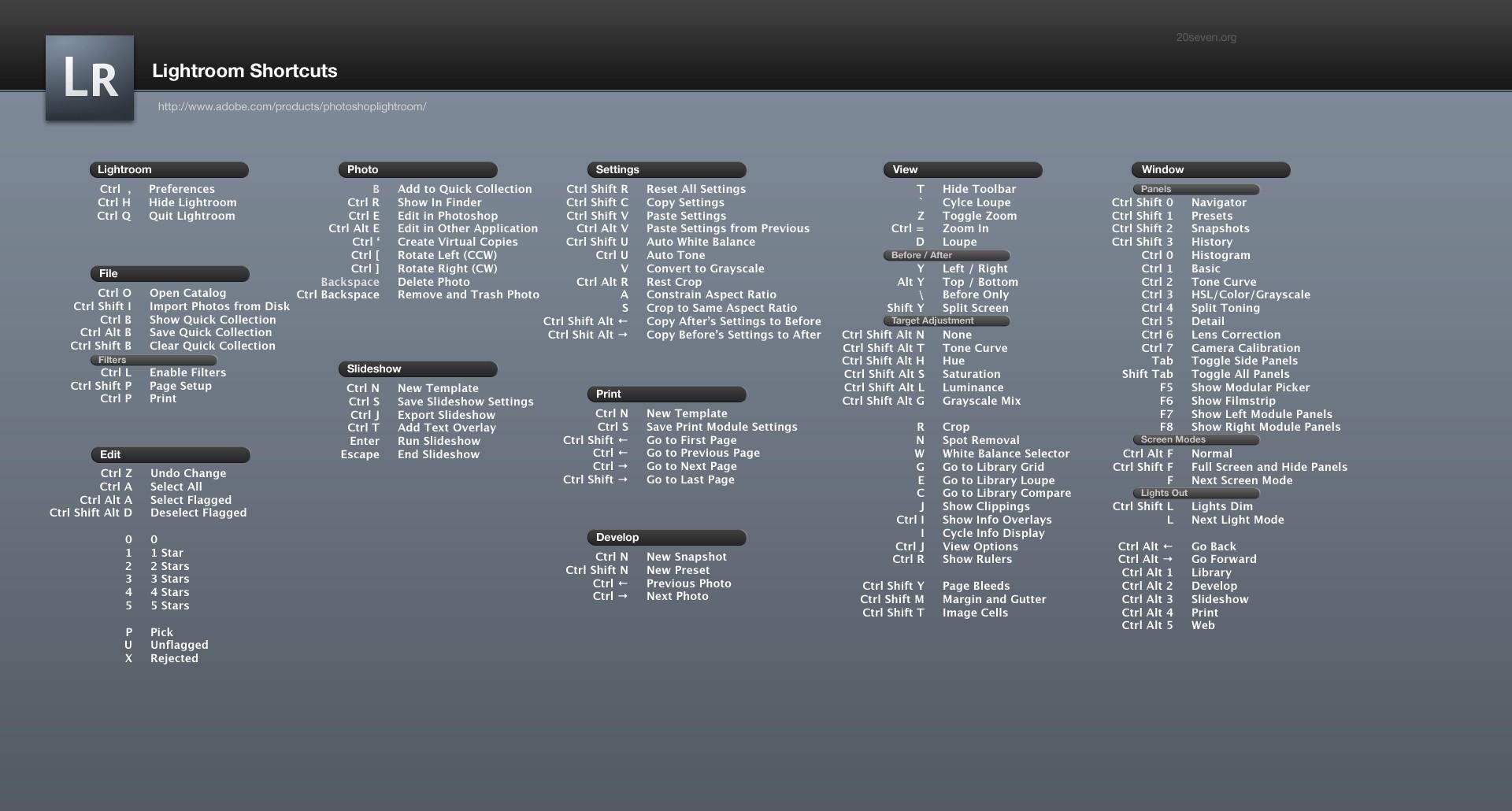Click Full Screen and Hide Panels entry
This screenshot has width=1512, height=811.
[1269, 467]
